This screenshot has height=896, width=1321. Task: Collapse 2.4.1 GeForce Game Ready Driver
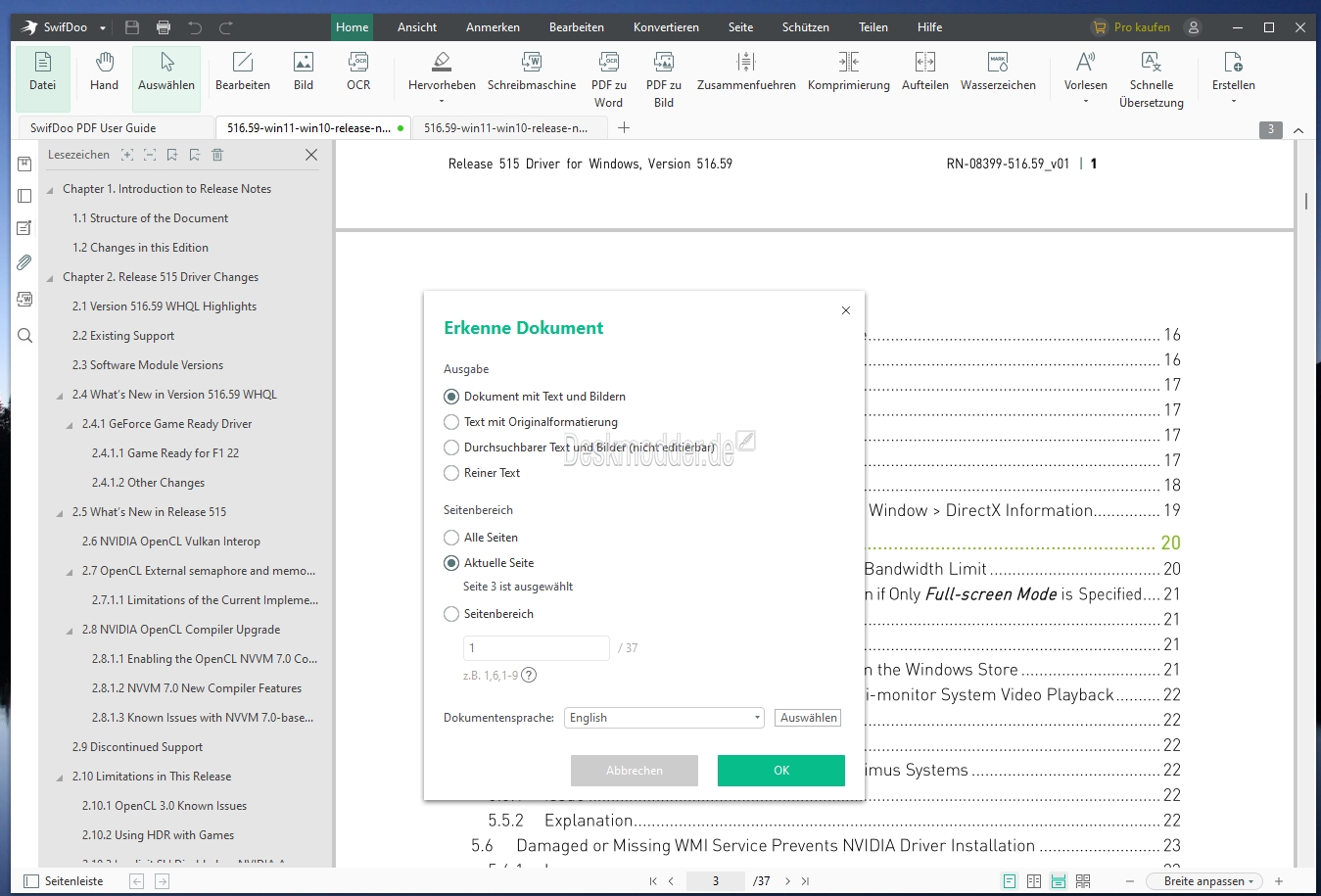[x=70, y=425]
